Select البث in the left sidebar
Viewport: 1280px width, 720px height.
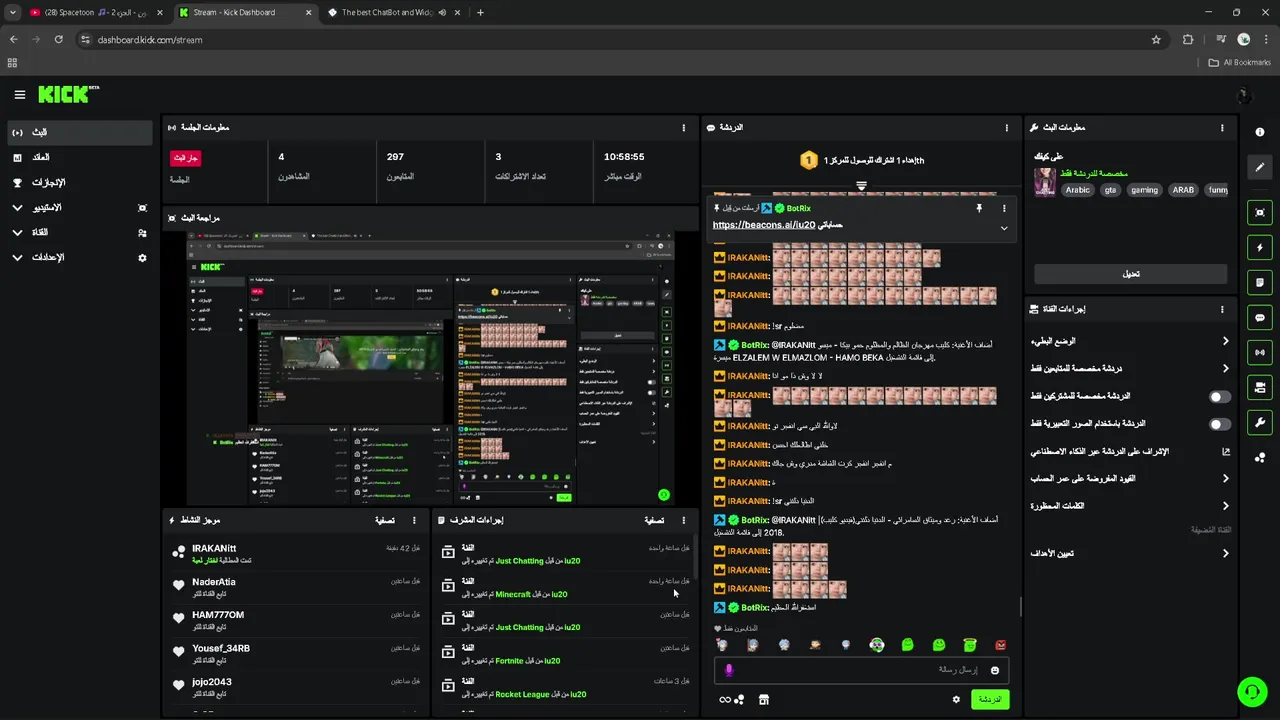coord(79,132)
